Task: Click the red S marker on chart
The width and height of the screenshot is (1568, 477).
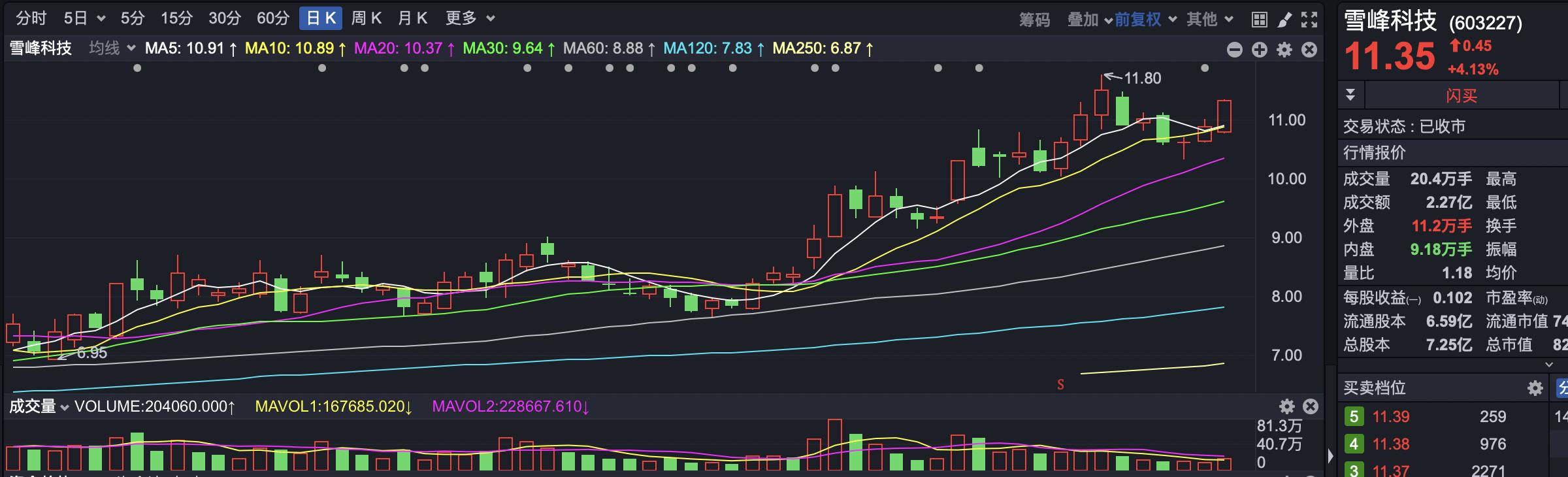Action: click(1060, 385)
